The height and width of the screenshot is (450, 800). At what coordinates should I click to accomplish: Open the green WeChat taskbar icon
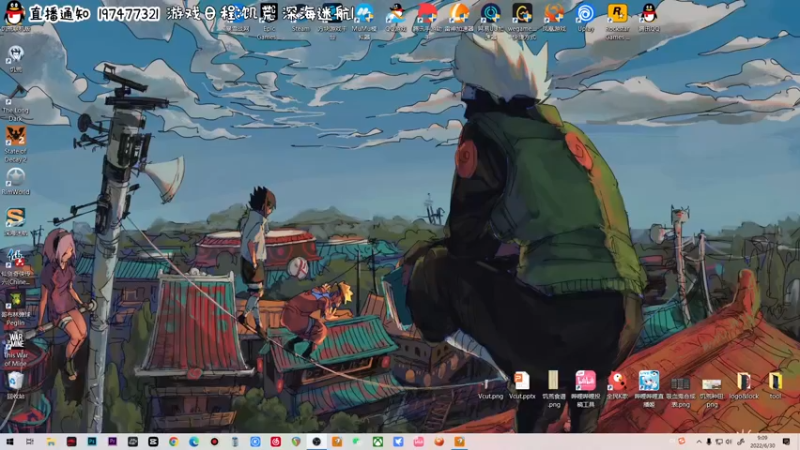[357, 442]
